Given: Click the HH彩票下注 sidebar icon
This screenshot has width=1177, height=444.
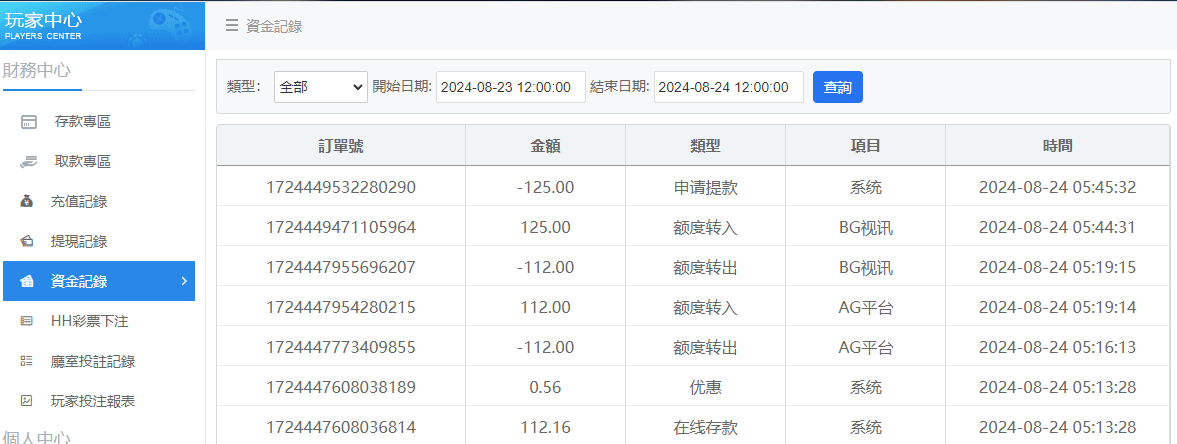Looking at the screenshot, I should pyautogui.click(x=27, y=321).
